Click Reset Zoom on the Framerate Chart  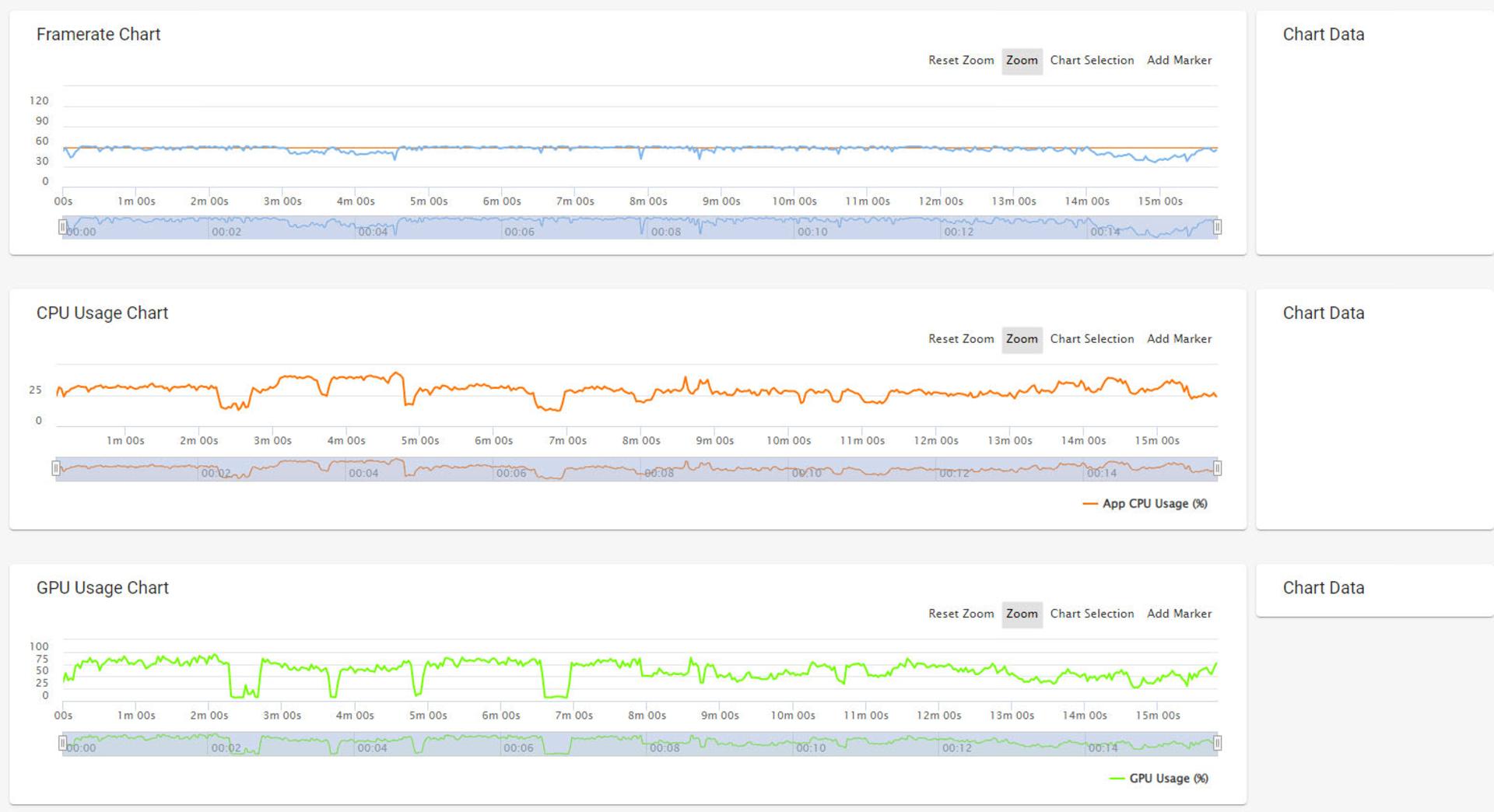coord(961,61)
